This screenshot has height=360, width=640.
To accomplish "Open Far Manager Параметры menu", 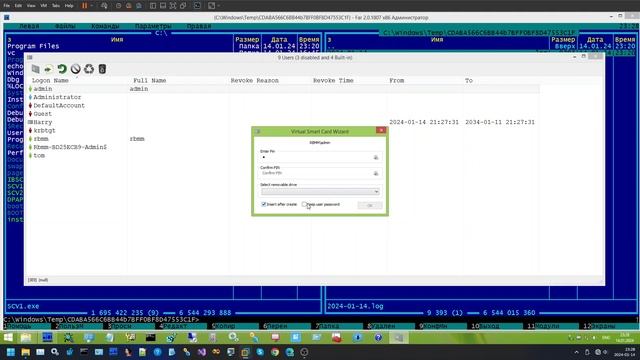I will point(153,26).
